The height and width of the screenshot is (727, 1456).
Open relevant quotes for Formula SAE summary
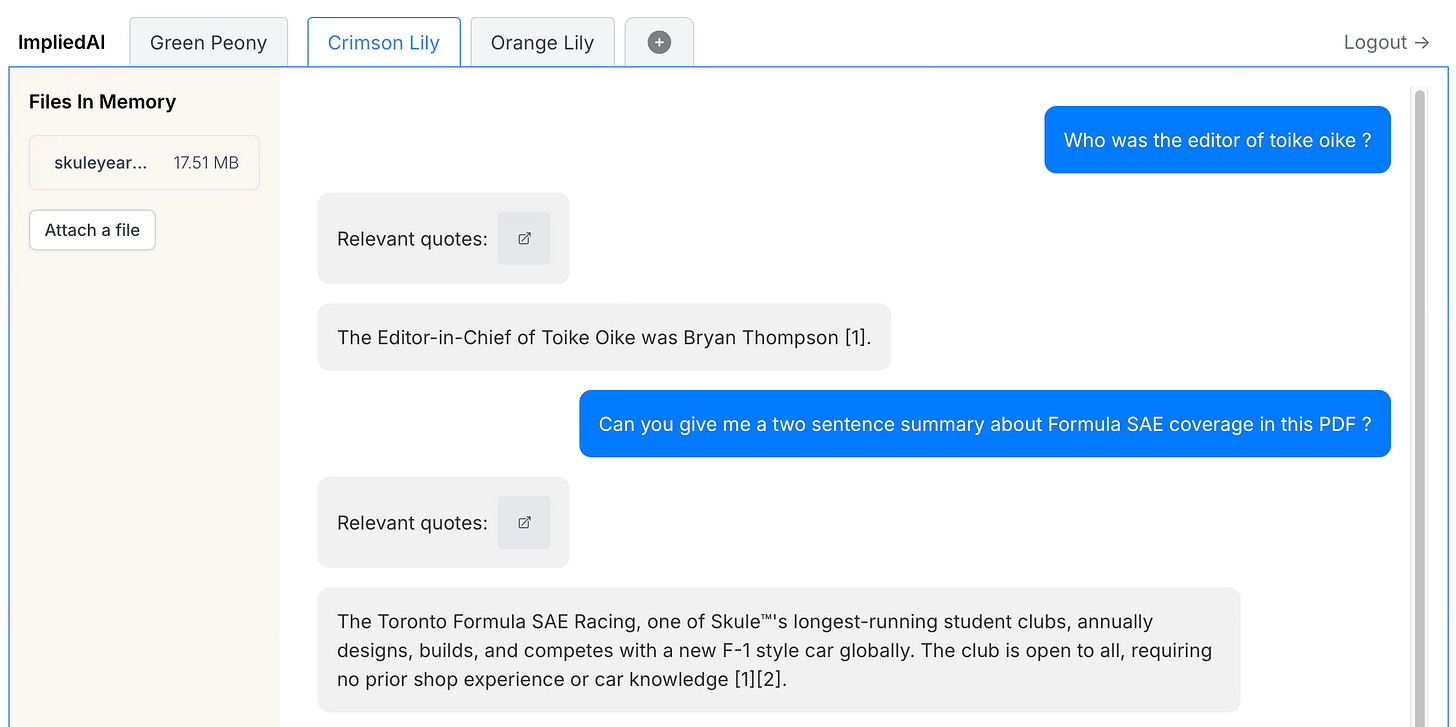524,522
